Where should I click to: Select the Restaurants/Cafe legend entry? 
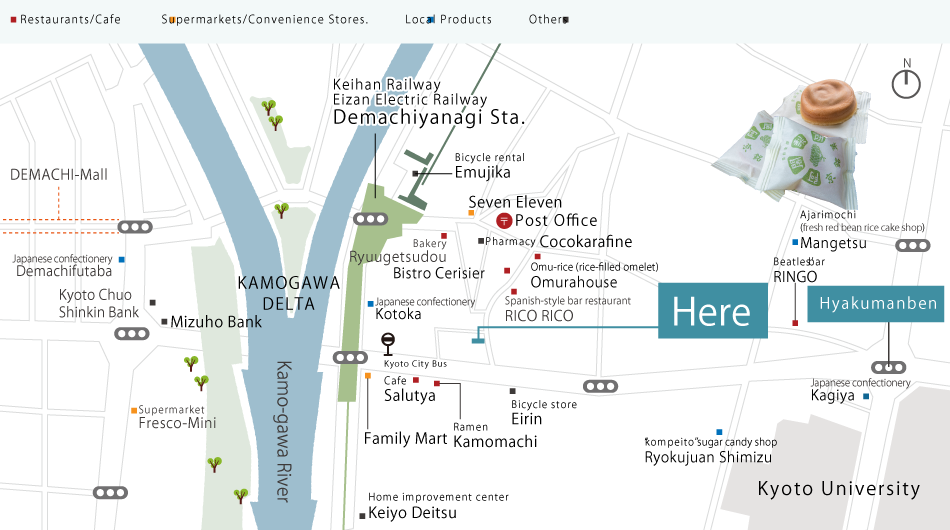point(65,19)
